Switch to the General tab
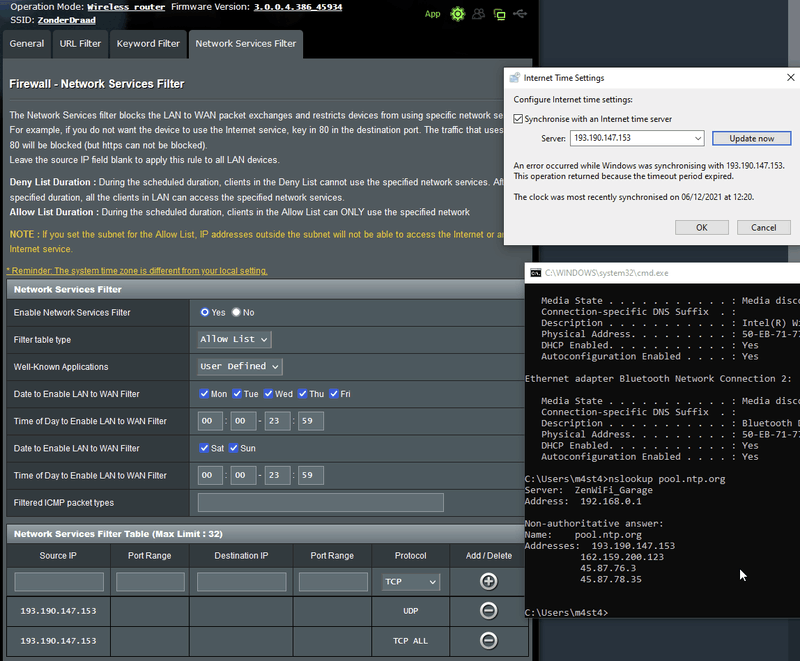The image size is (800, 661). pyautogui.click(x=27, y=44)
